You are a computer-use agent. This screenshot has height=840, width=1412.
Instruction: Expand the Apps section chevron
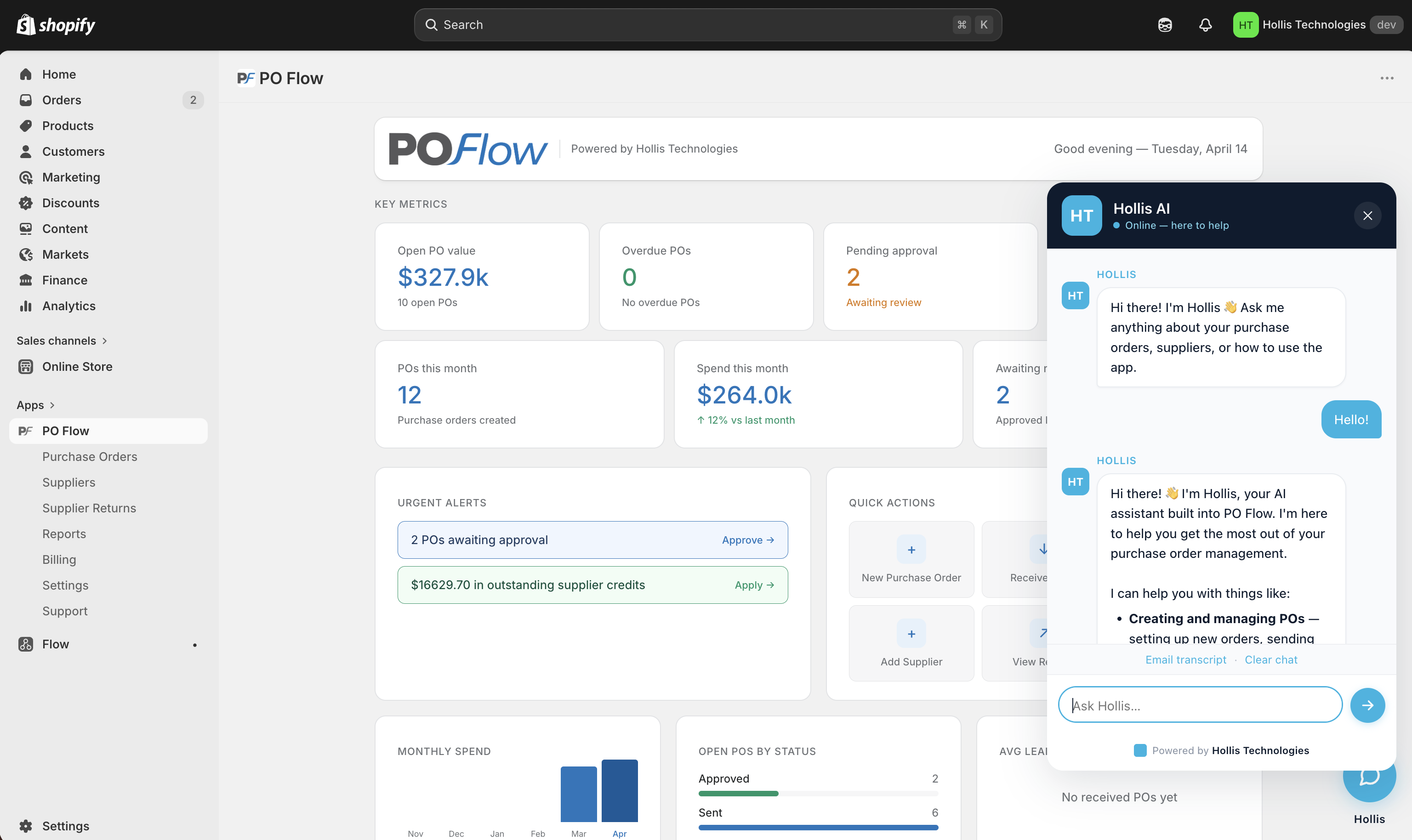[52, 405]
